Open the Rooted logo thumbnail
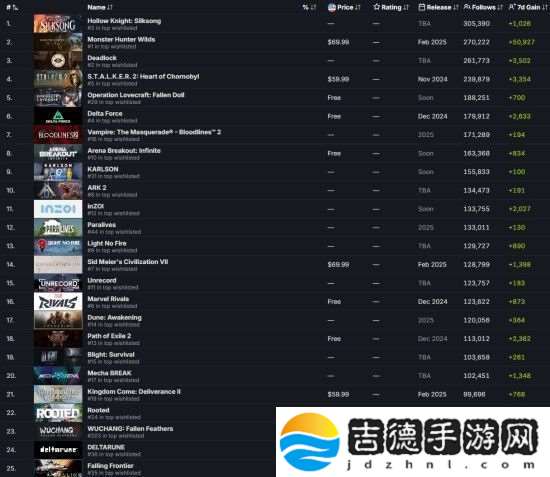The image size is (550, 477). coord(58,413)
